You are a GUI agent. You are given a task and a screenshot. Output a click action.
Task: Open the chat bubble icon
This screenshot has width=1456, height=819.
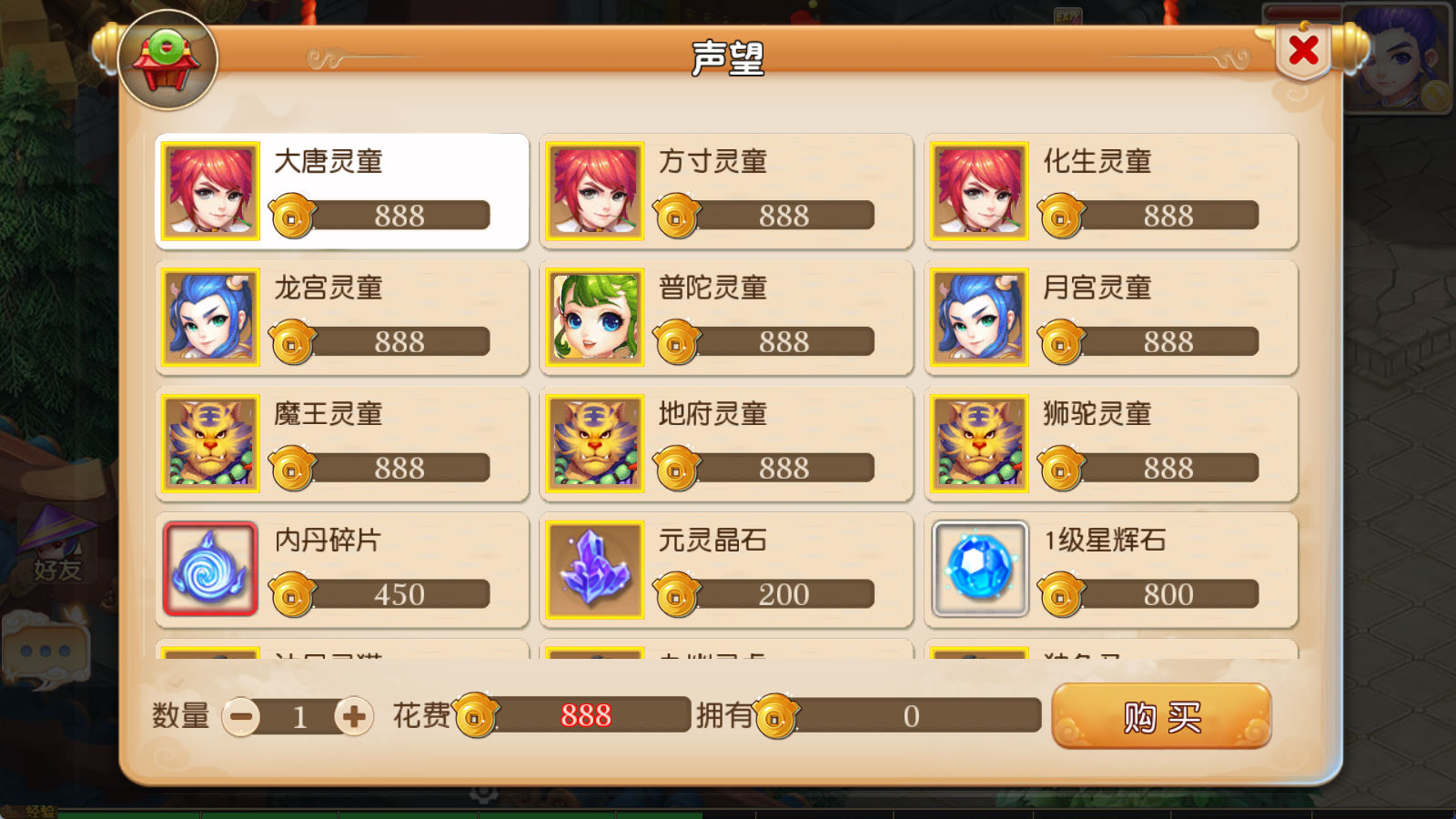[45, 651]
